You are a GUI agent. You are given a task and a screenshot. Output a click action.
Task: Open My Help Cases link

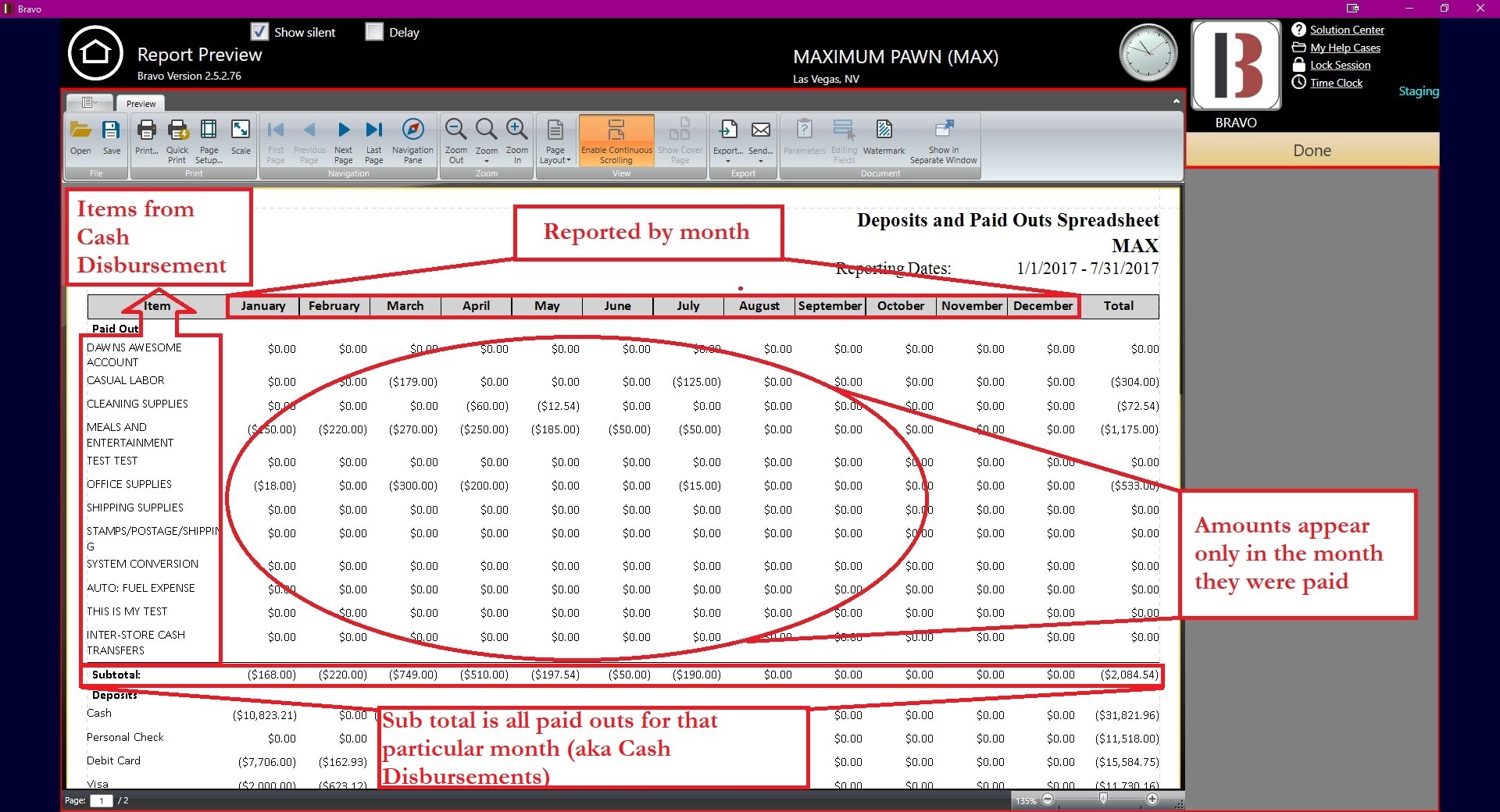1345,48
